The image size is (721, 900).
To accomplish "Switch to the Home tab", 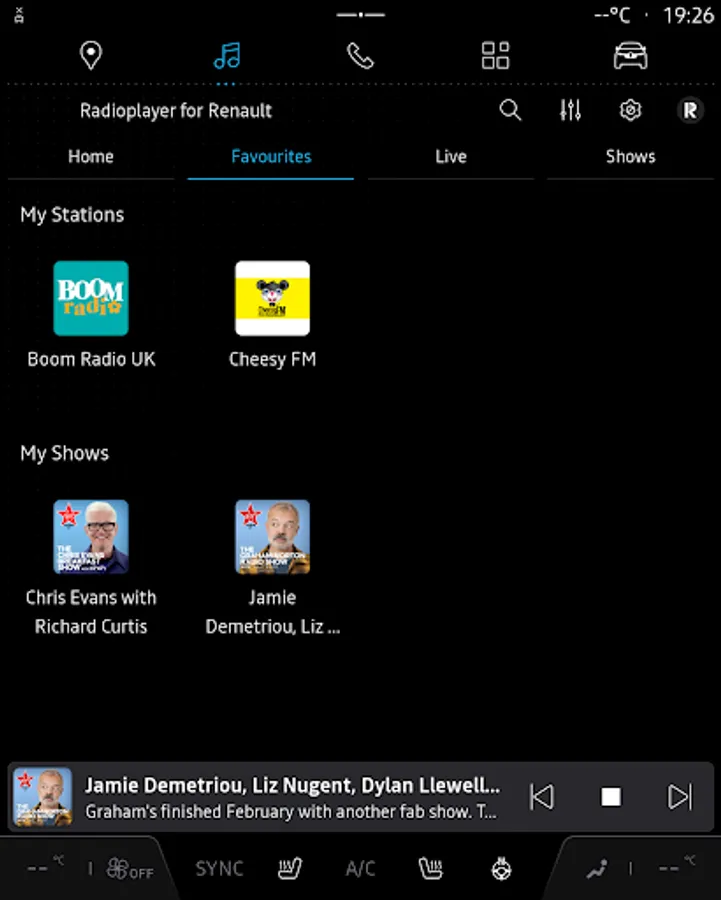I will point(91,157).
